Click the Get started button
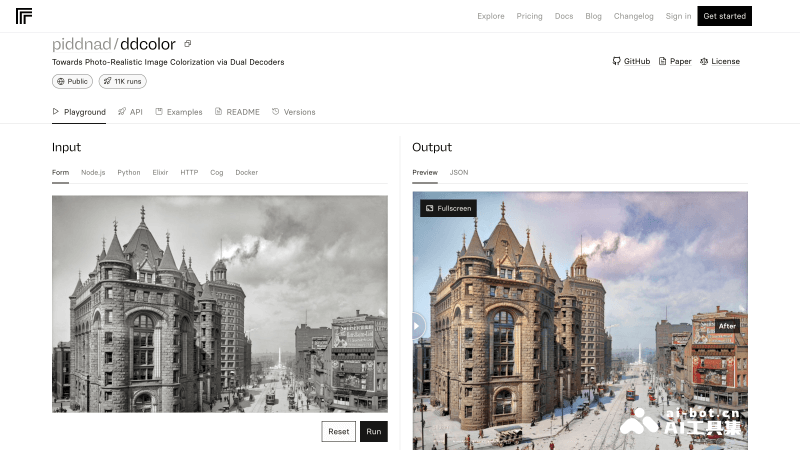Viewport: 800px width, 450px height. pyautogui.click(x=724, y=16)
